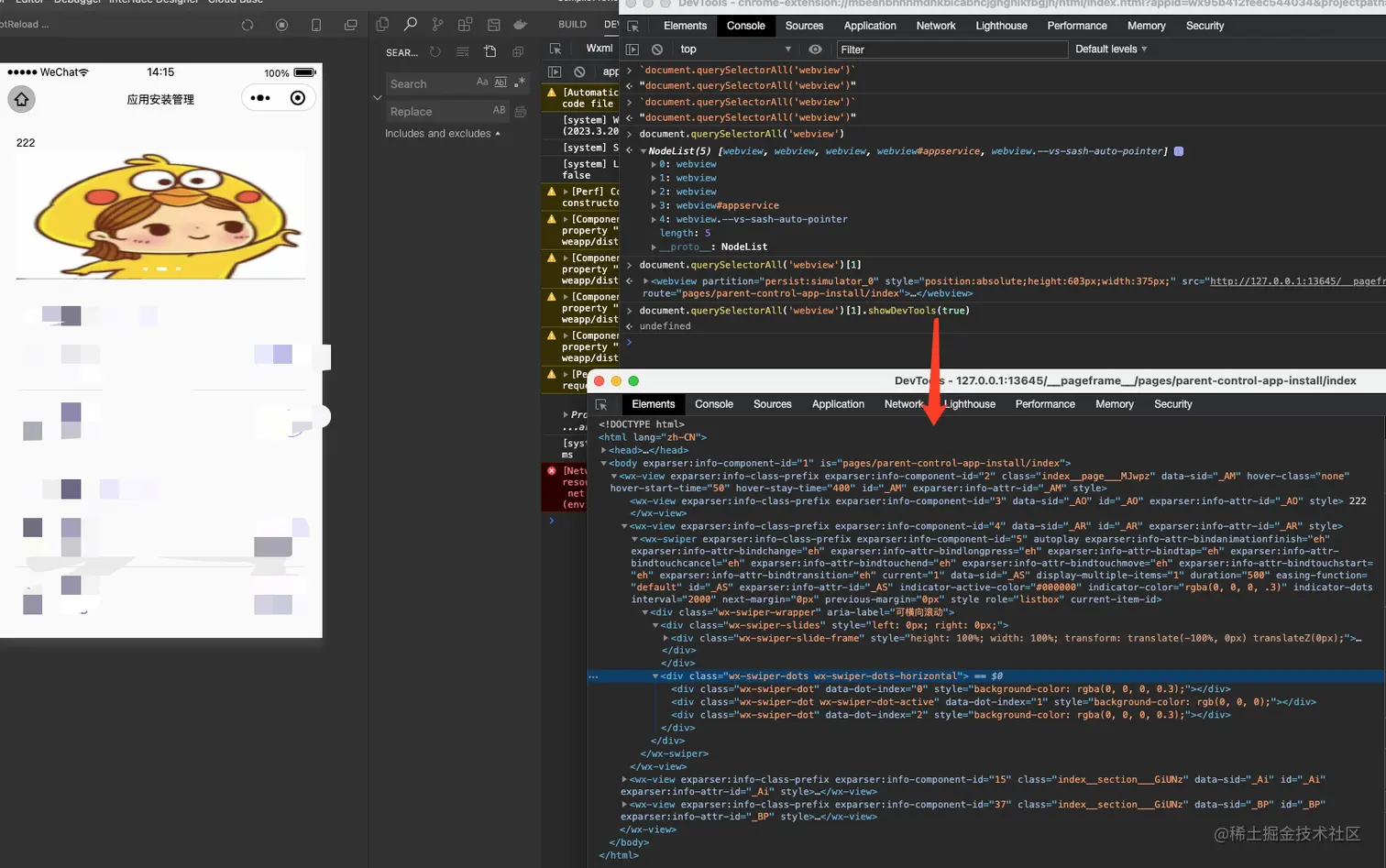Click console sidebar icon in top DevTools window

click(632, 49)
